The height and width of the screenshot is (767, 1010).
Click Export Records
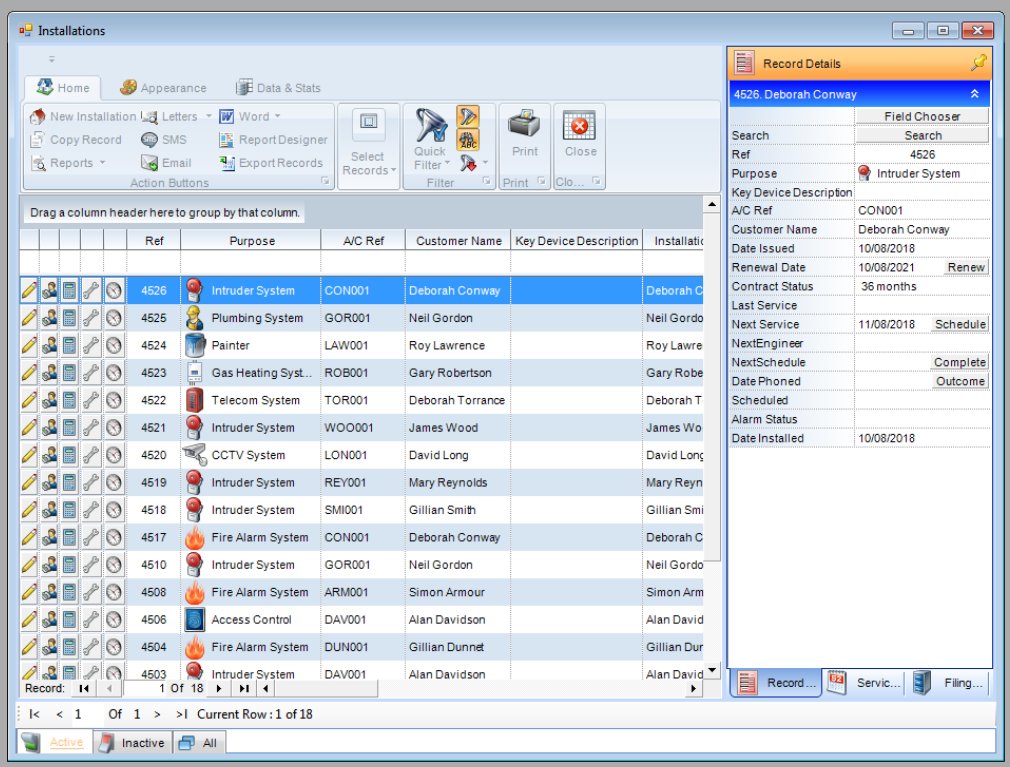coord(271,163)
